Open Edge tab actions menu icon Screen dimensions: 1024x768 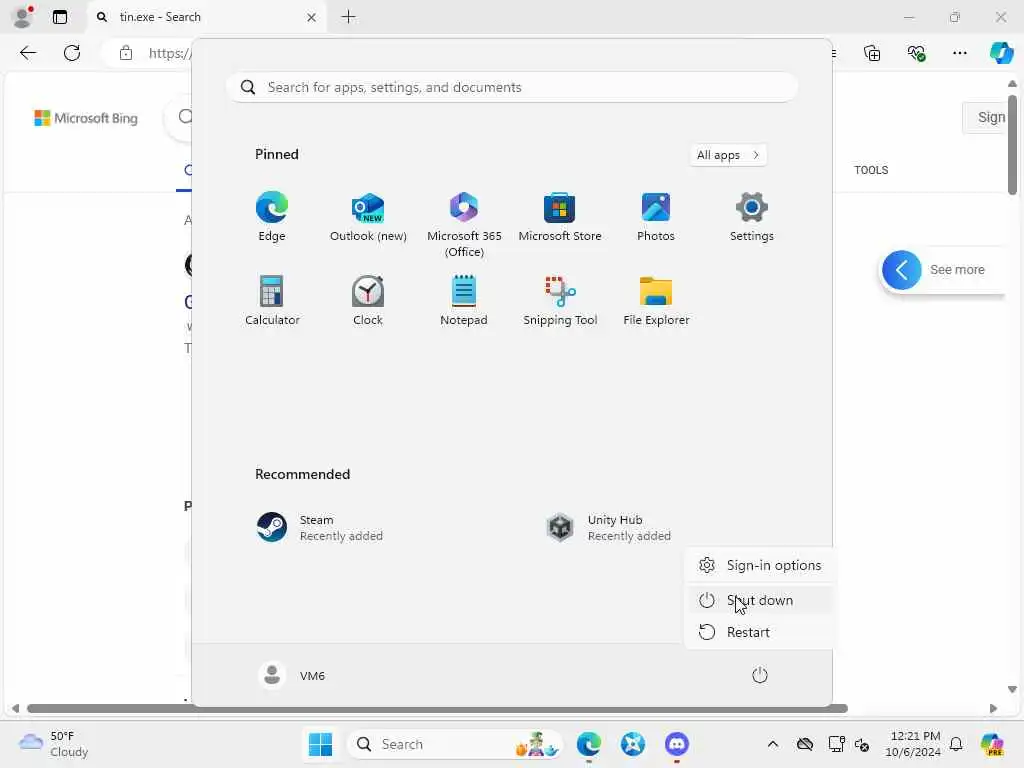pos(59,17)
